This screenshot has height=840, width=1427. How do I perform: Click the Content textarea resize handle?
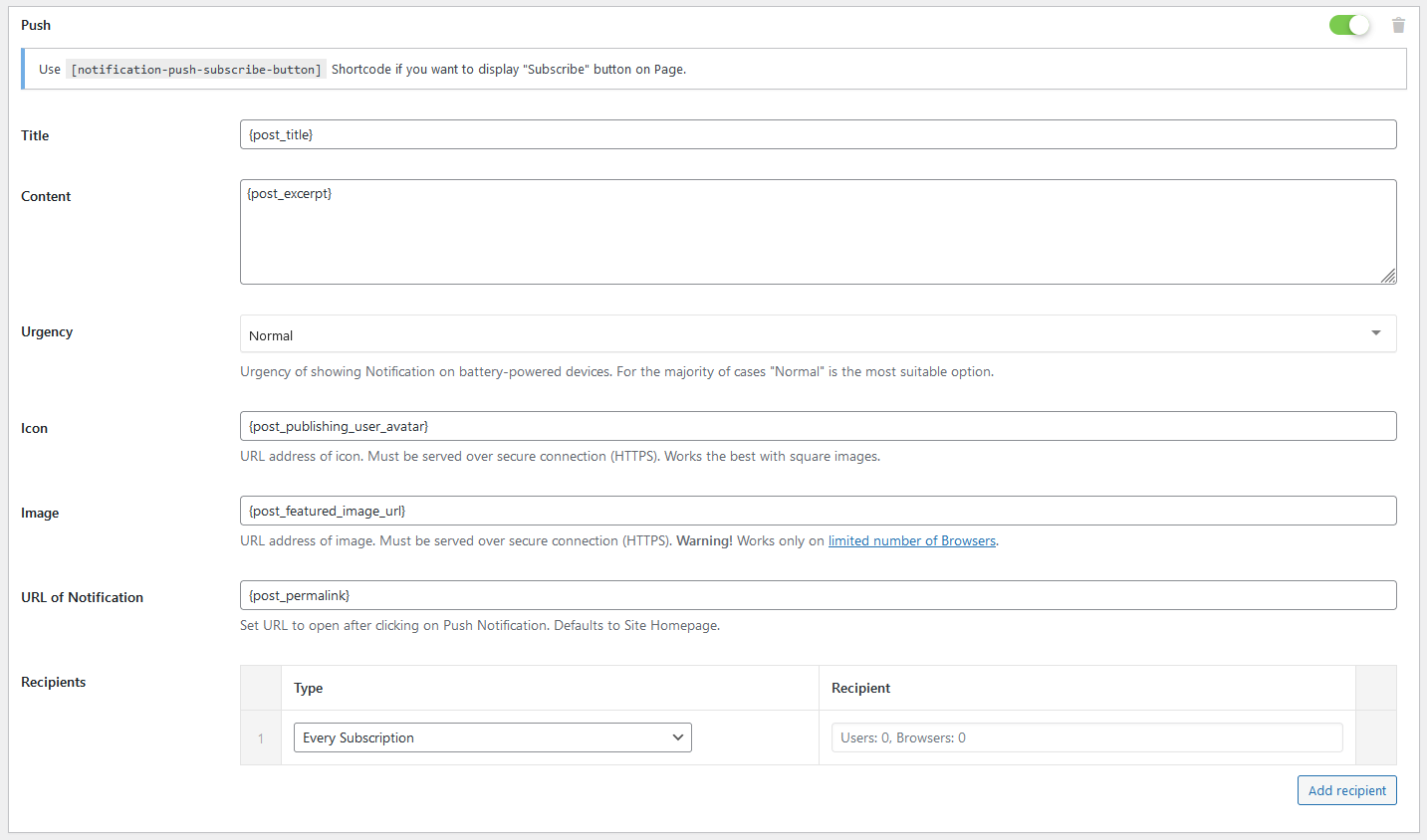coord(1388,276)
